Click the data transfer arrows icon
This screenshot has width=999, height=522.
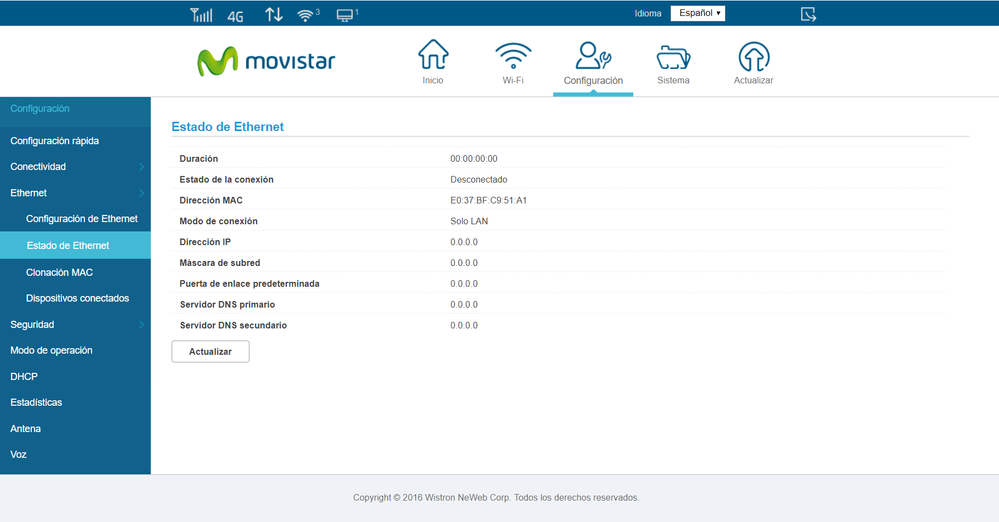pyautogui.click(x=273, y=15)
